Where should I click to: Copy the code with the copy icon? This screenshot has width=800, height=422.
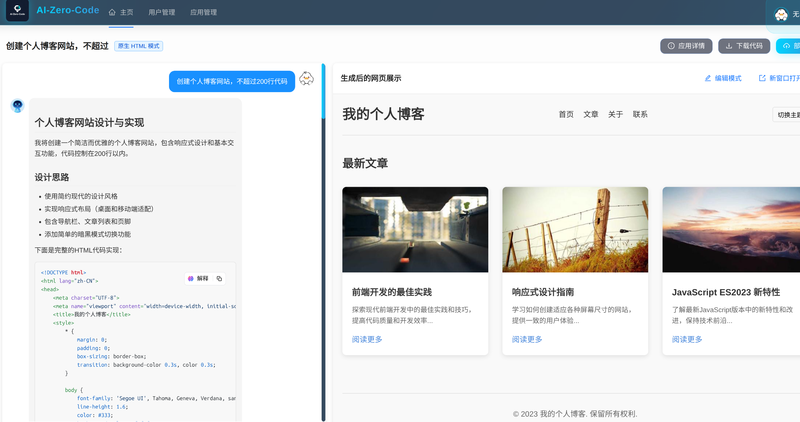click(x=219, y=279)
